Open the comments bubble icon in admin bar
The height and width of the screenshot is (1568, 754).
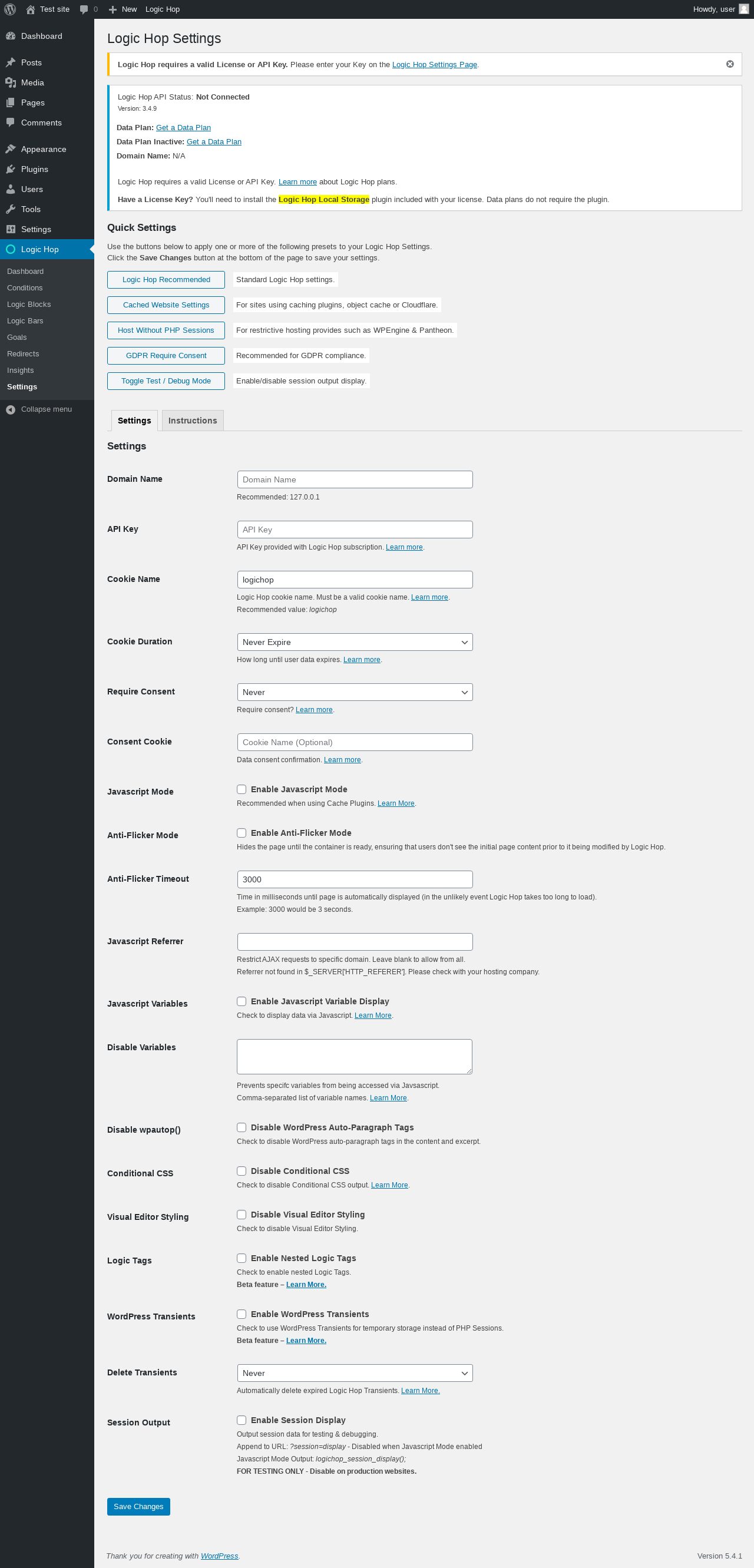(x=84, y=9)
